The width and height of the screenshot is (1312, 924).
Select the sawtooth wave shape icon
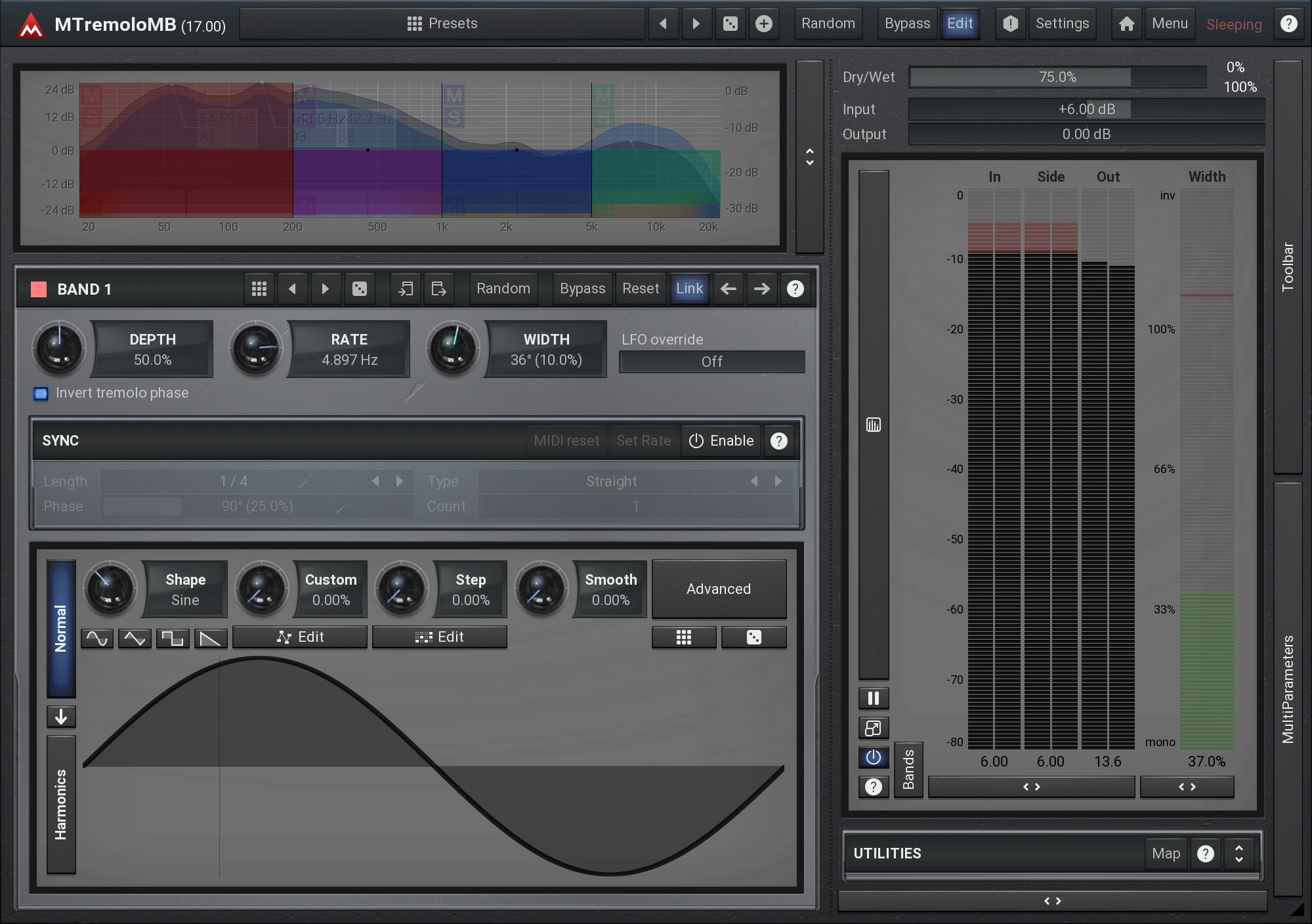pyautogui.click(x=210, y=638)
